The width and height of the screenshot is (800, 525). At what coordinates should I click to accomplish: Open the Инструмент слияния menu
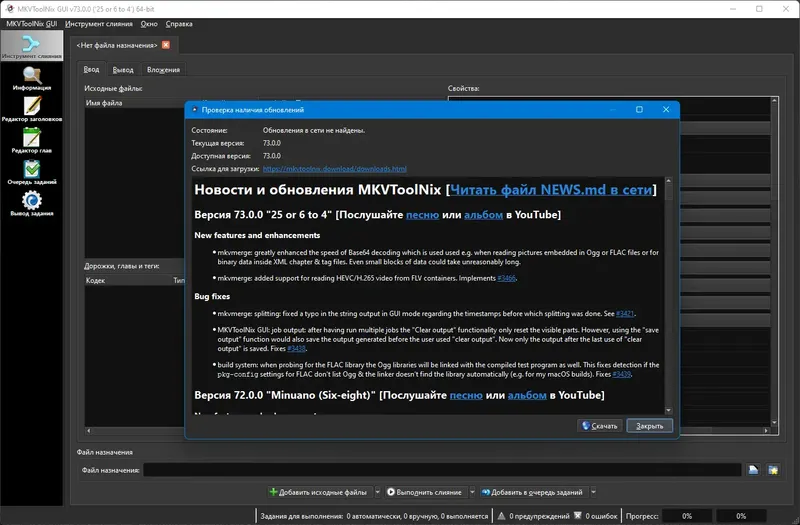(98, 24)
